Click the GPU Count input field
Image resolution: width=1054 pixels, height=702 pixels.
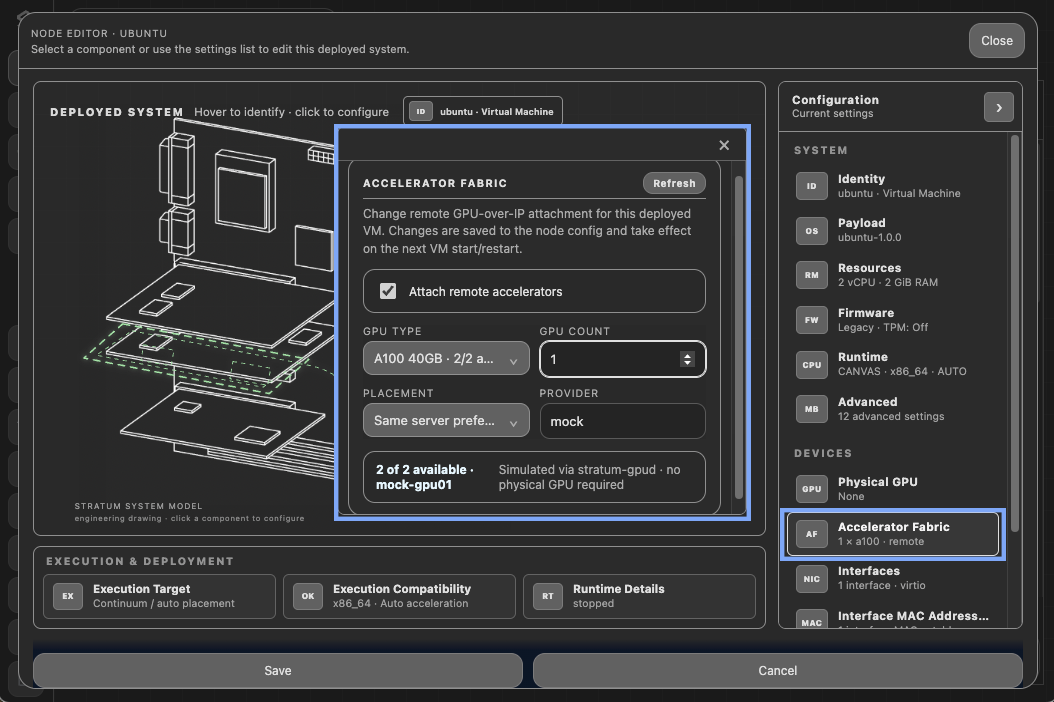pyautogui.click(x=622, y=359)
